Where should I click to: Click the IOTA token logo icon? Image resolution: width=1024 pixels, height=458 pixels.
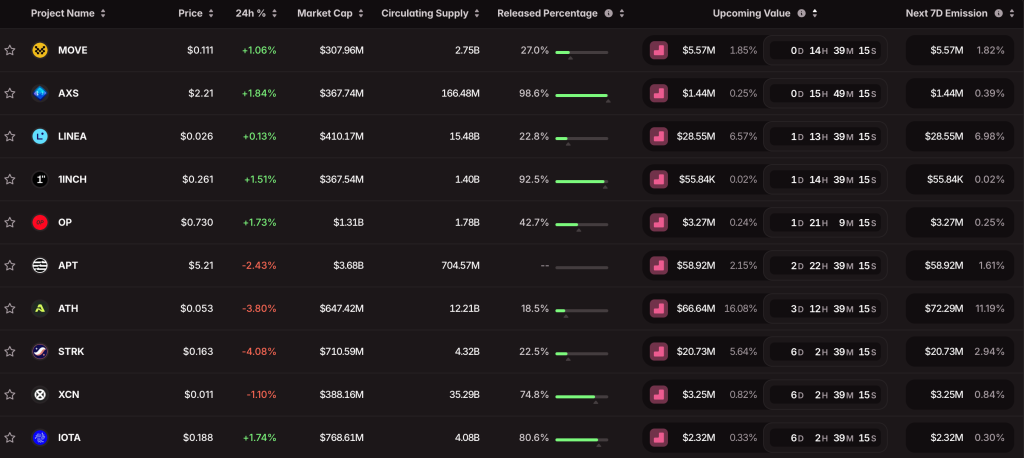point(40,437)
